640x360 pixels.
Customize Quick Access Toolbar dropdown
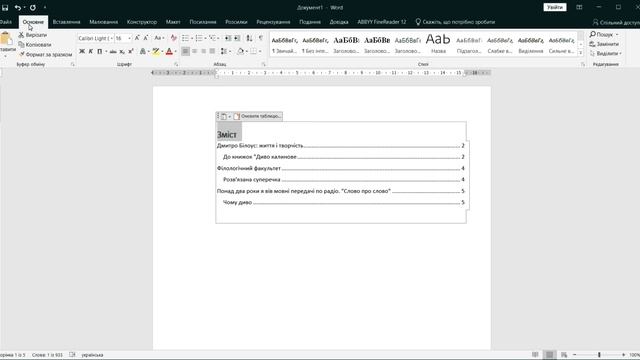[45, 7]
